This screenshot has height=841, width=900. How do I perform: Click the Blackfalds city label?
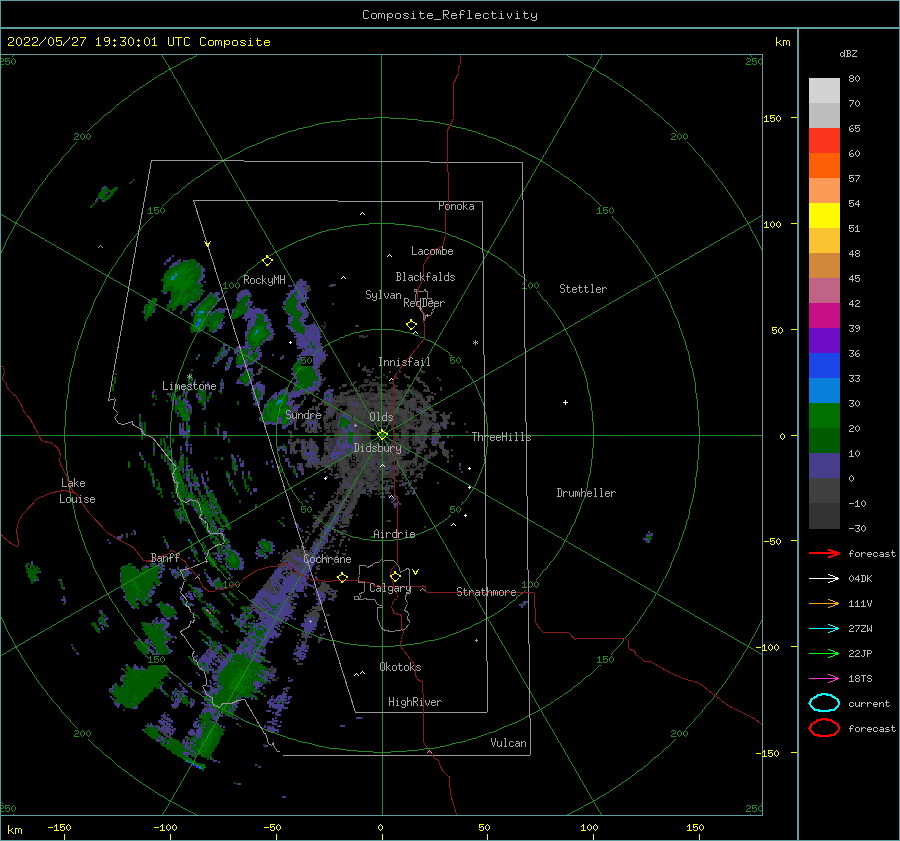[425, 277]
